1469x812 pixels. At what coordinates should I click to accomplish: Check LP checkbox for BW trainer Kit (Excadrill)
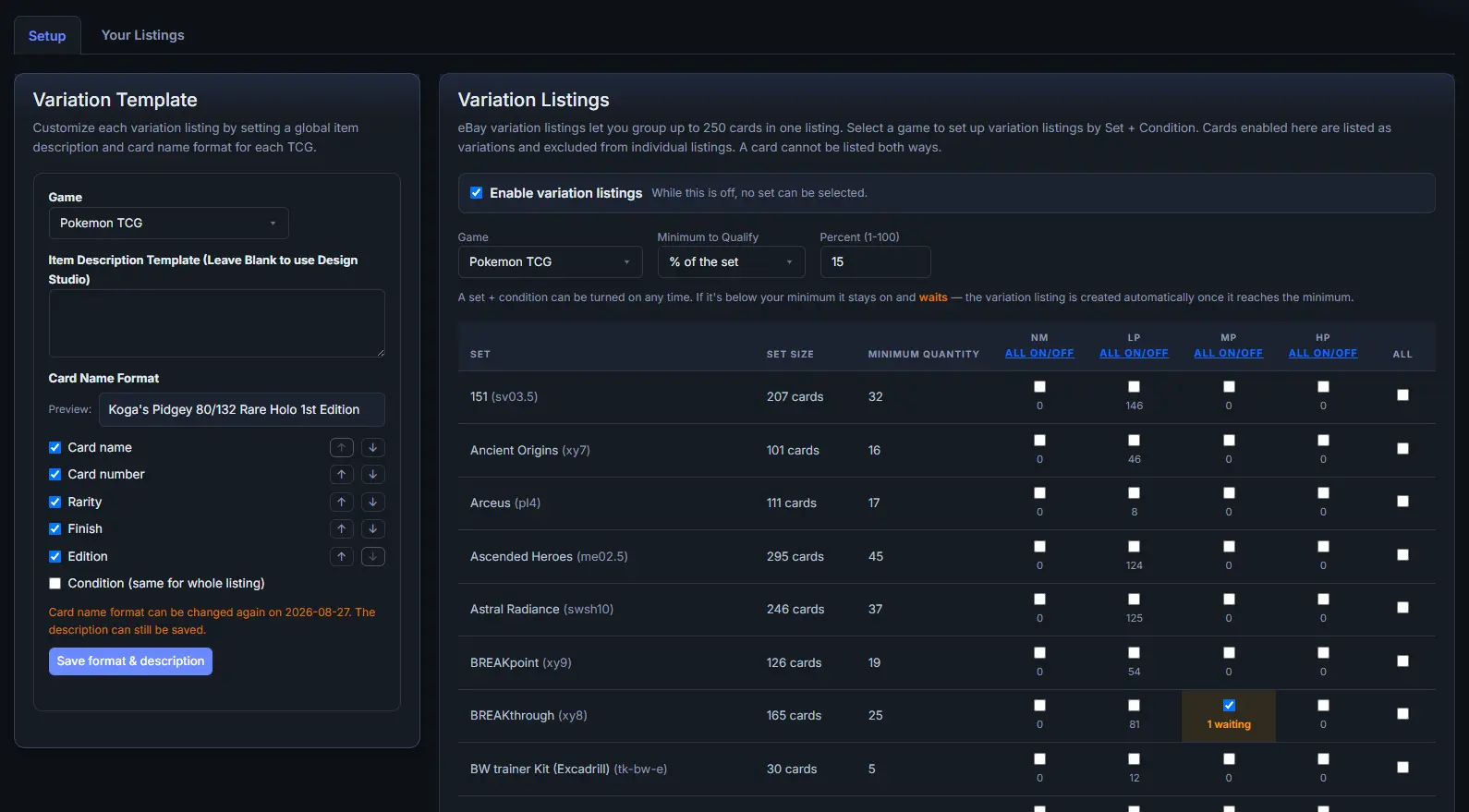pos(1134,759)
